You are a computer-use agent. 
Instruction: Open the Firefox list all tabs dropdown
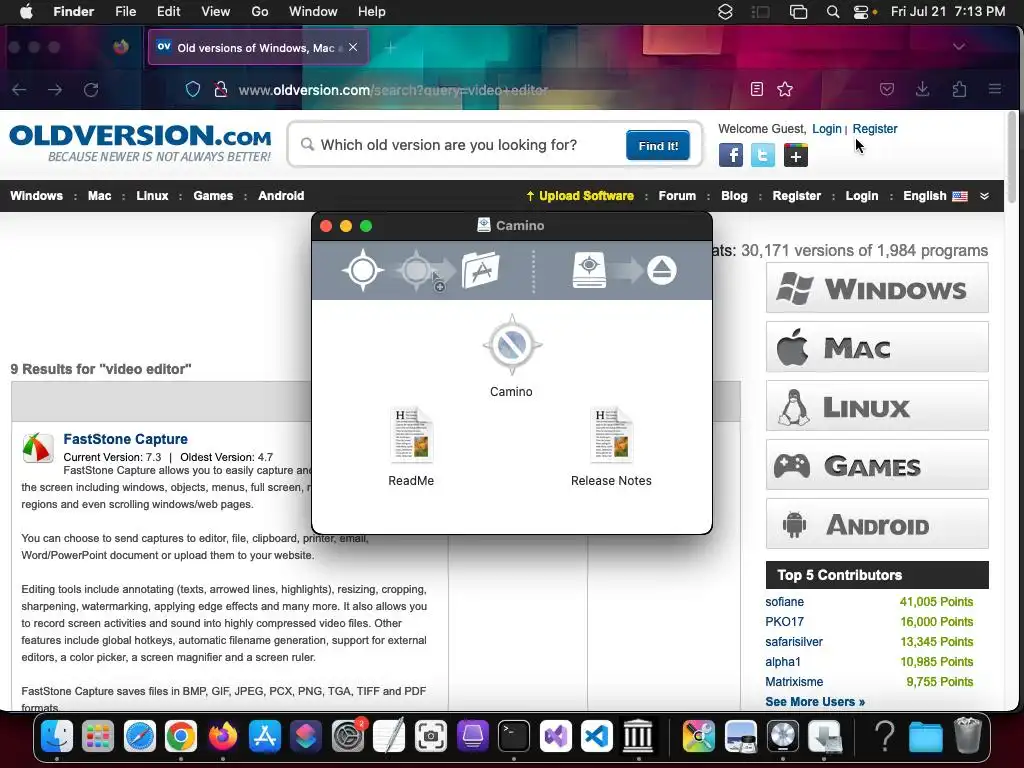(x=959, y=46)
